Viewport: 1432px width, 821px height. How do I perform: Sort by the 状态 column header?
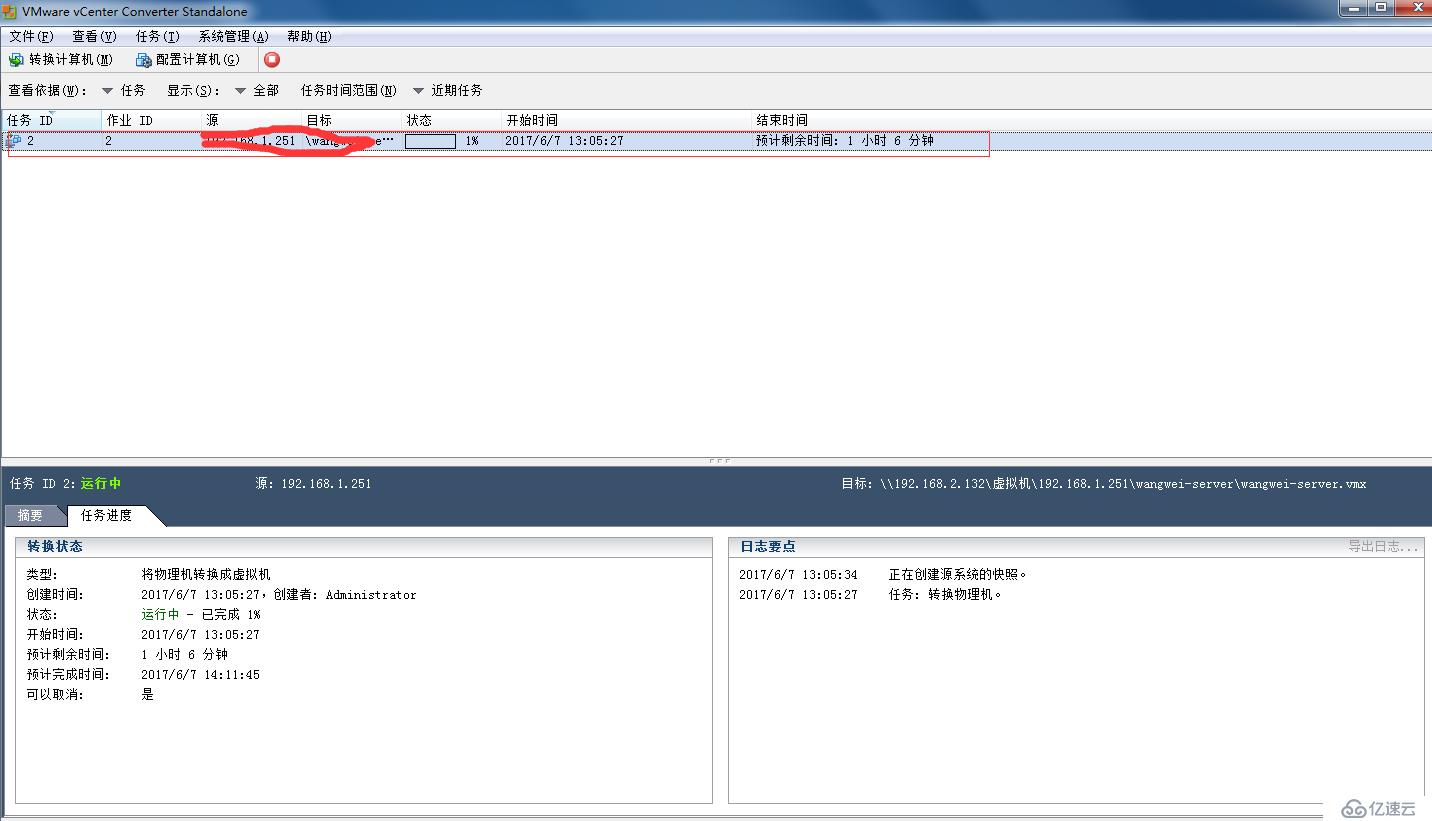tap(452, 120)
